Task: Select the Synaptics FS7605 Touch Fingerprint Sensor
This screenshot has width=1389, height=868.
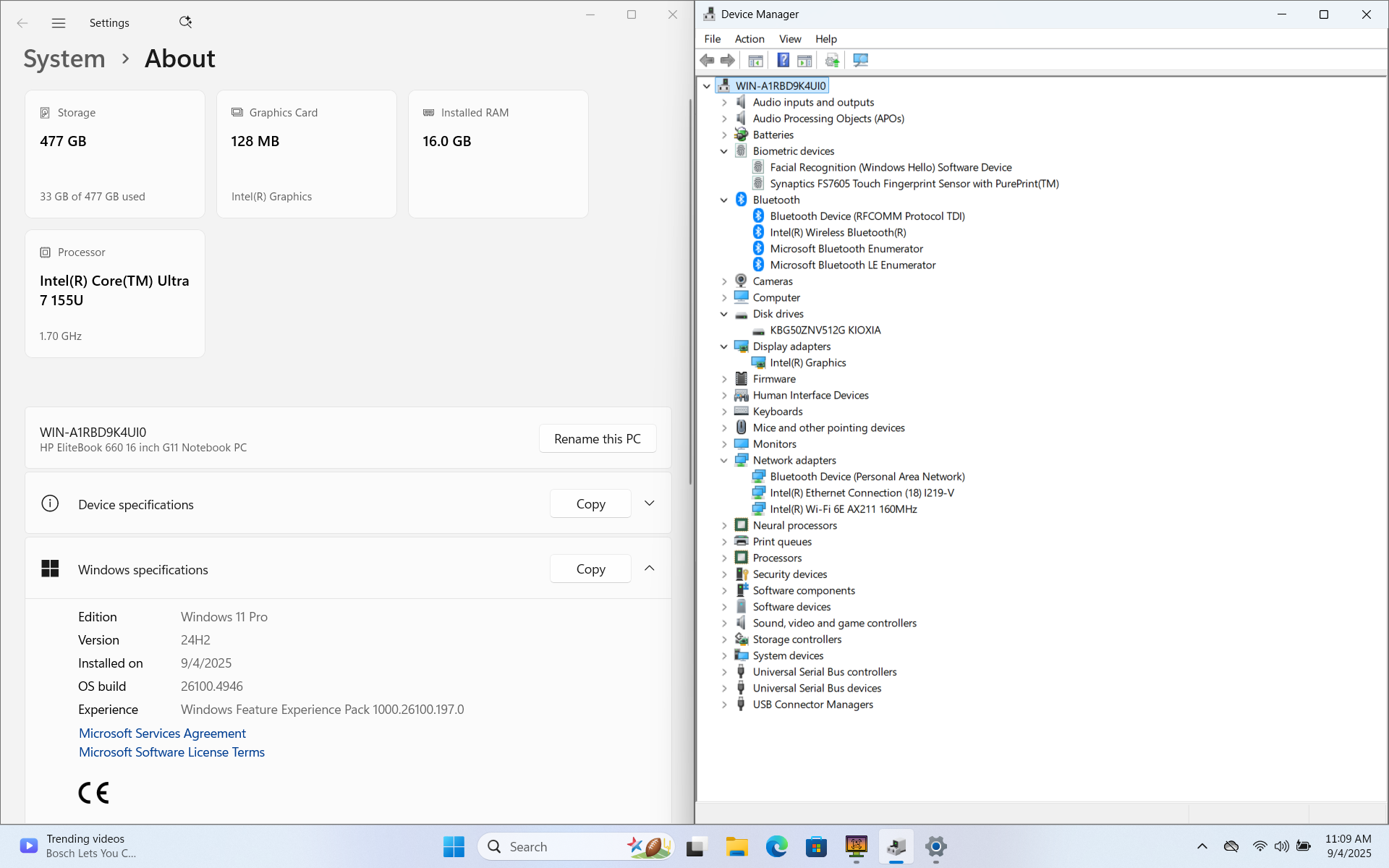Action: tap(914, 184)
